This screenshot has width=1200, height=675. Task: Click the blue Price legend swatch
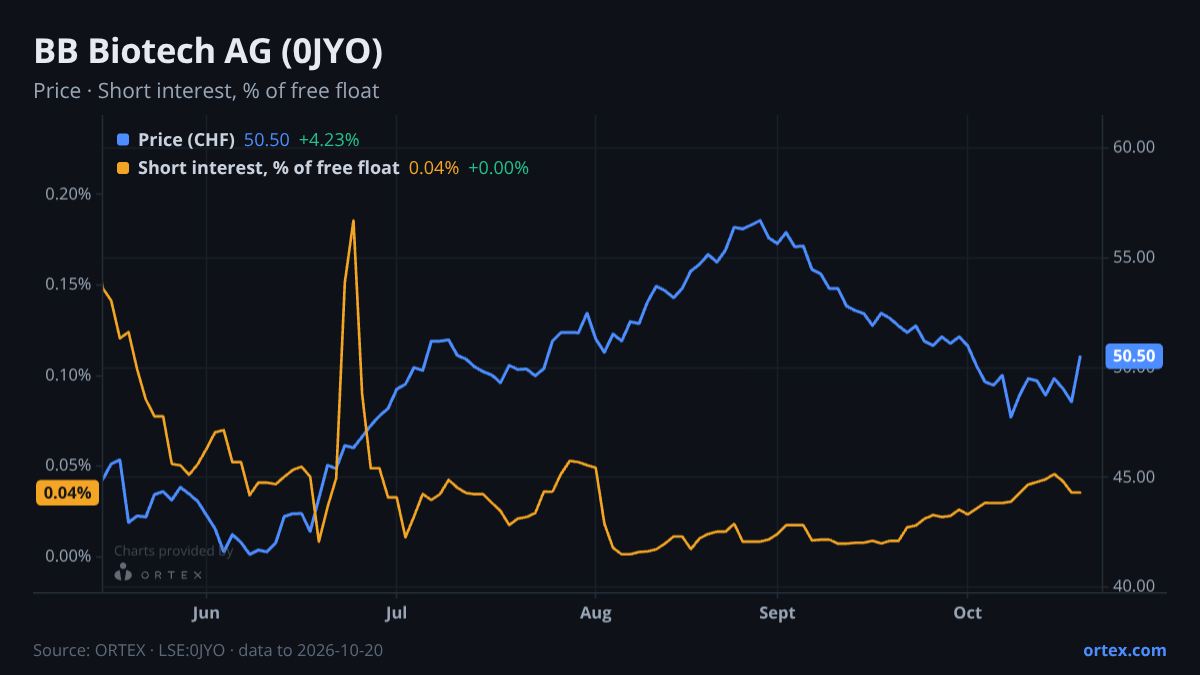[123, 140]
